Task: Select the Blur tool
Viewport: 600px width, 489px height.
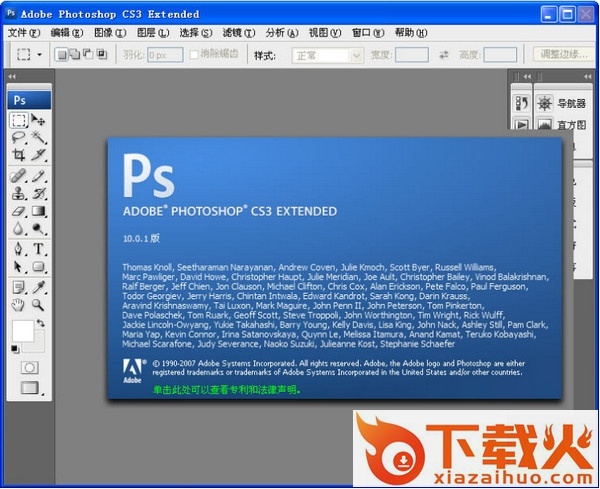Action: click(18, 228)
